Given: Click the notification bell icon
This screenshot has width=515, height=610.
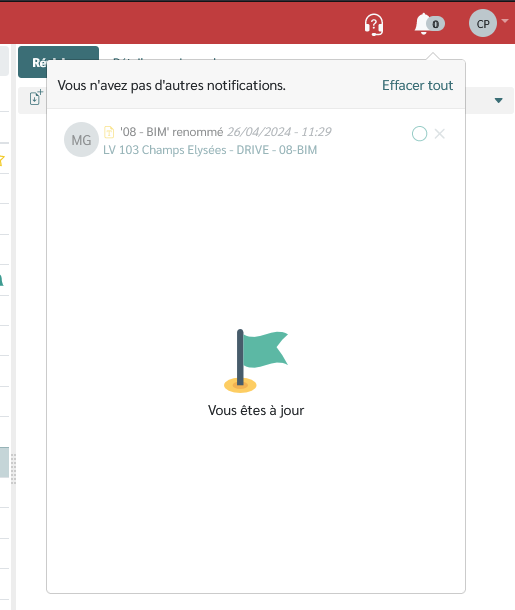Looking at the screenshot, I should pyautogui.click(x=423, y=24).
